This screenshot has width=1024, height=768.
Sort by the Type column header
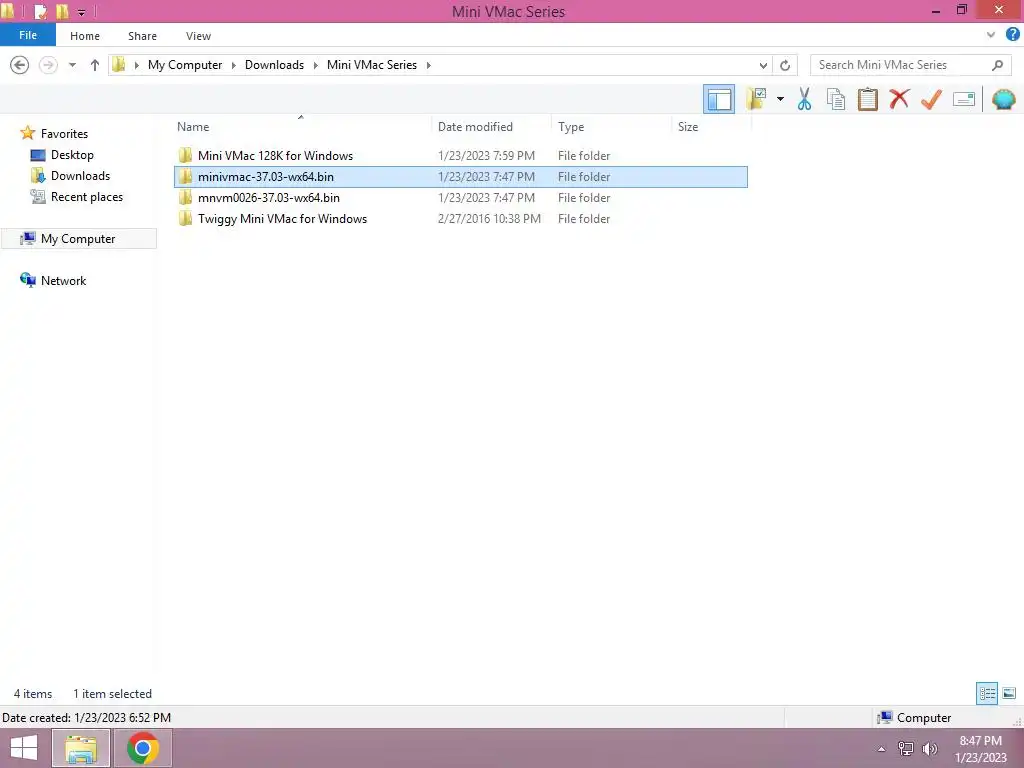[611, 127]
